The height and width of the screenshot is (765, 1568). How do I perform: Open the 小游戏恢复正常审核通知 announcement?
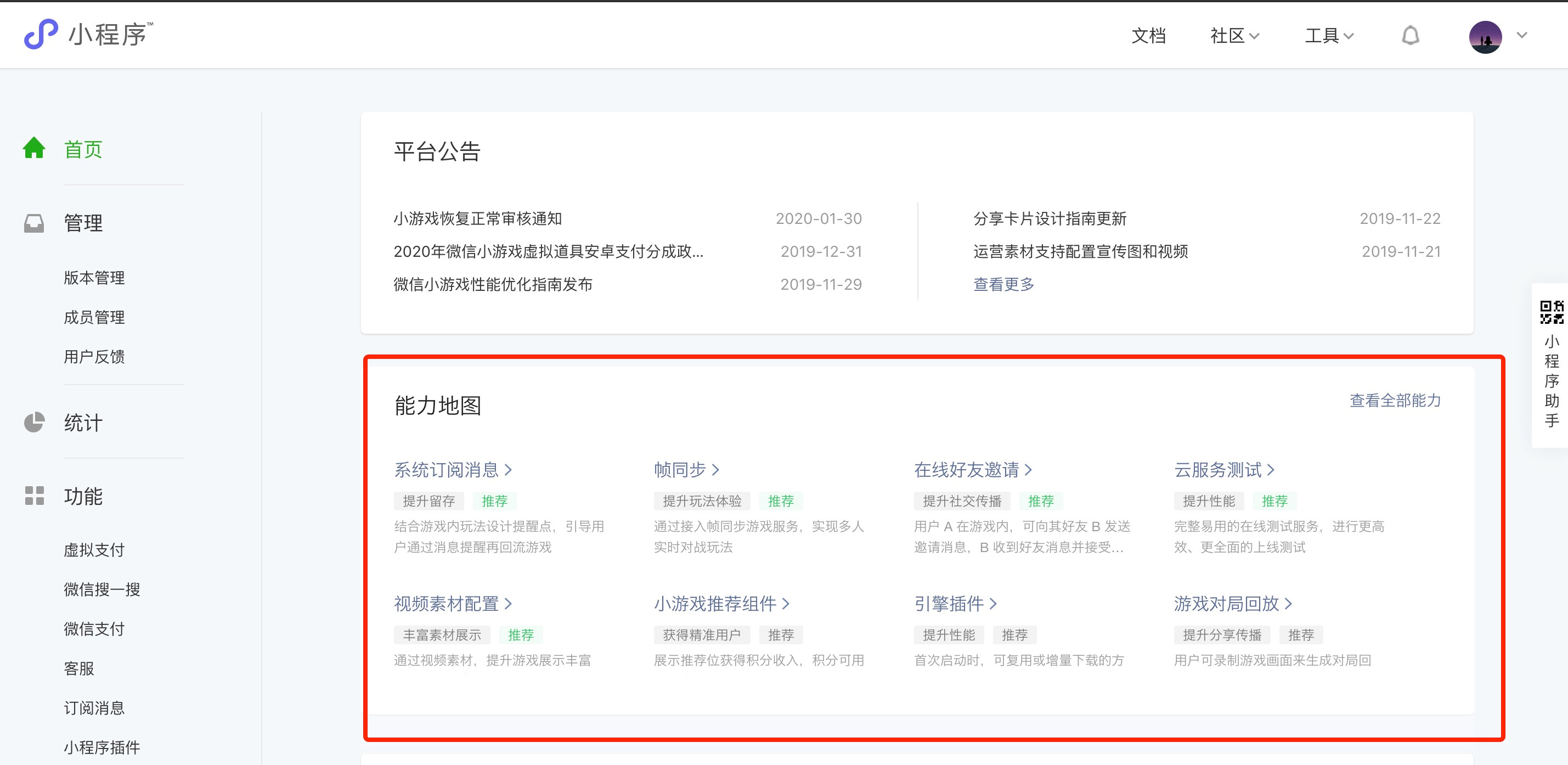477,218
